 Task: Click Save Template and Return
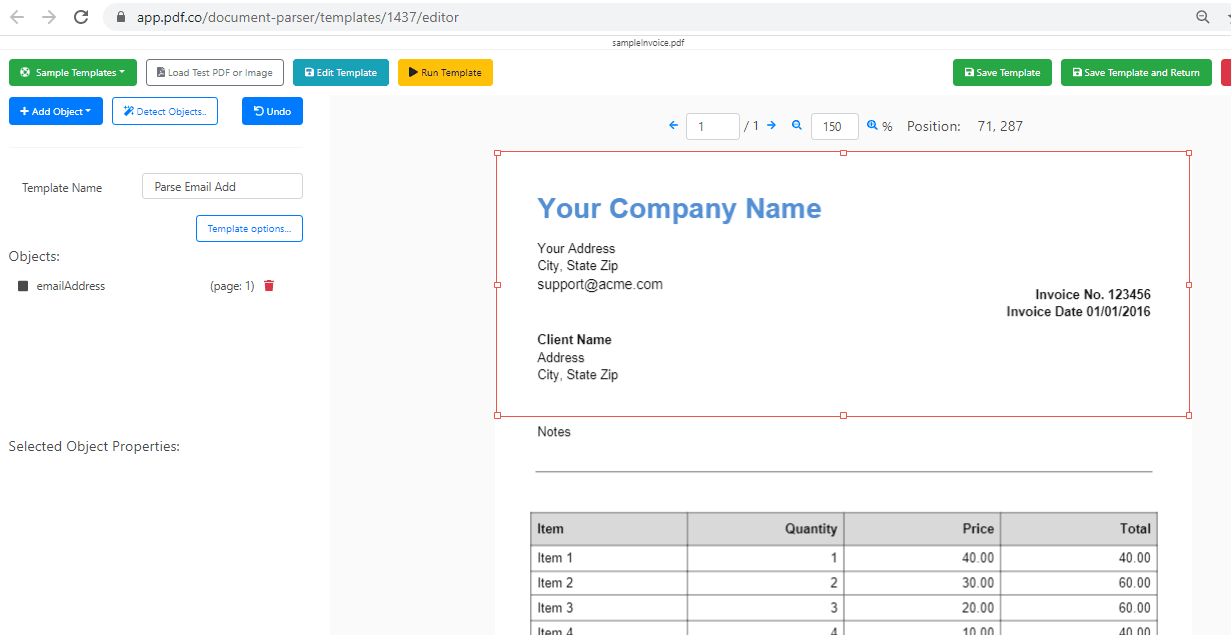[x=1136, y=72]
